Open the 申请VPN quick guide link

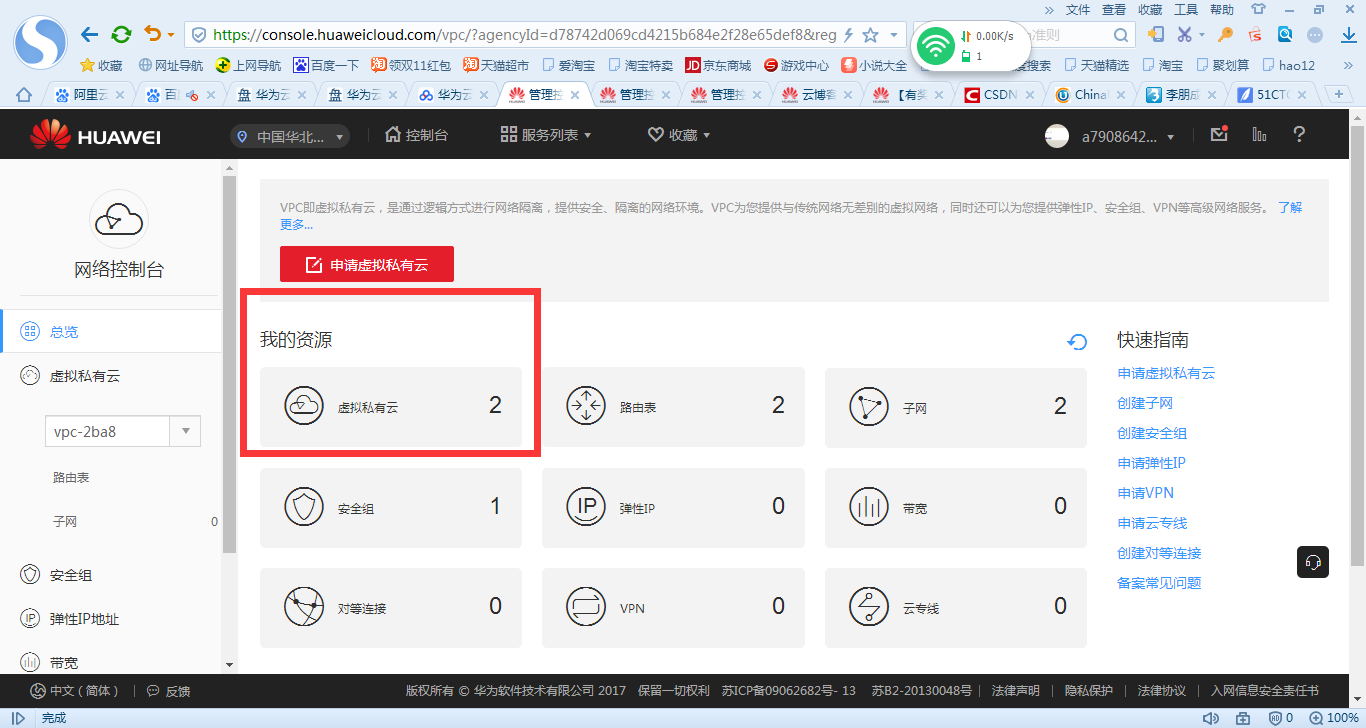point(1146,493)
